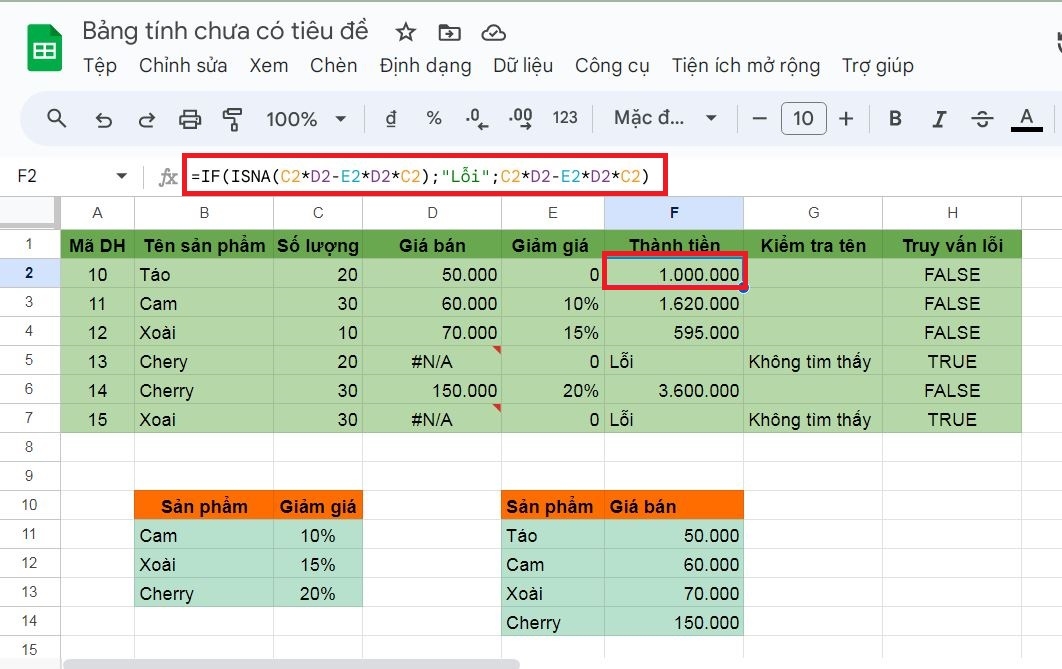Click Táo in the price lookup table
This screenshot has height=669, width=1062.
point(553,535)
